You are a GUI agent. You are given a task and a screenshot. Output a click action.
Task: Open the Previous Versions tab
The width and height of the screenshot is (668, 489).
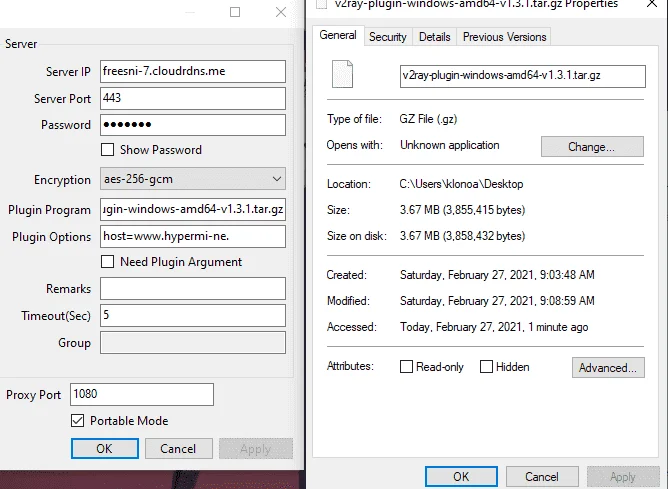(x=504, y=37)
